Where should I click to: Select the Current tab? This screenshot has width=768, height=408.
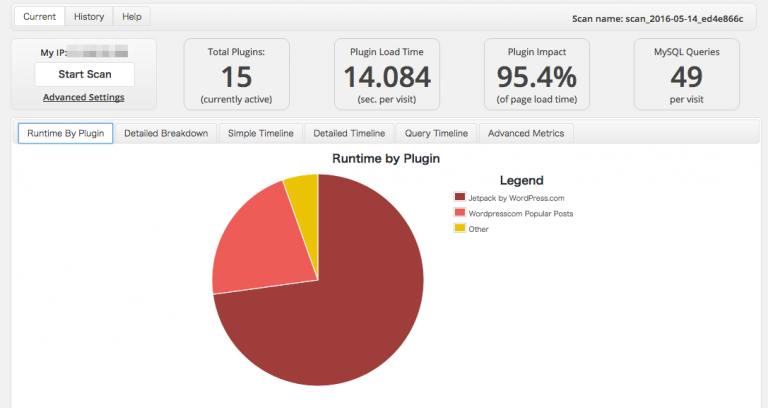[x=39, y=17]
